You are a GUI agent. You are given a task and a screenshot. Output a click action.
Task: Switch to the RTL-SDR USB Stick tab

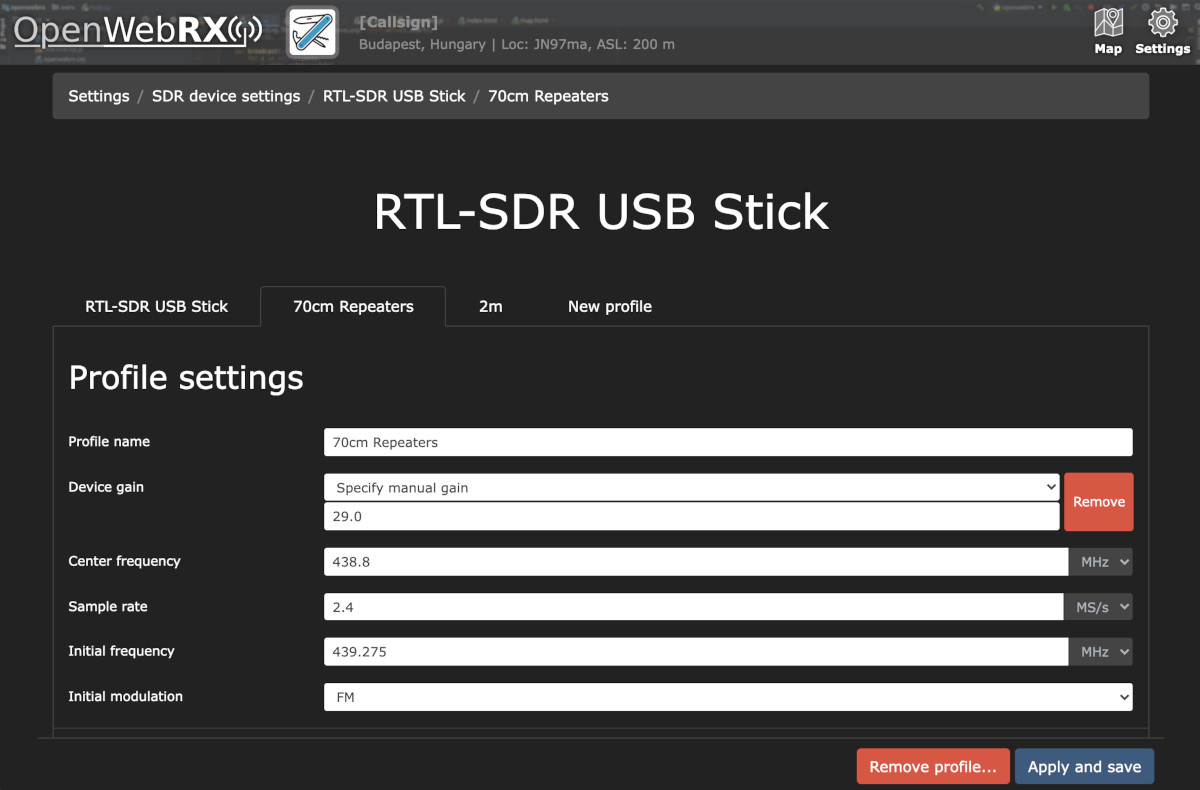point(156,306)
